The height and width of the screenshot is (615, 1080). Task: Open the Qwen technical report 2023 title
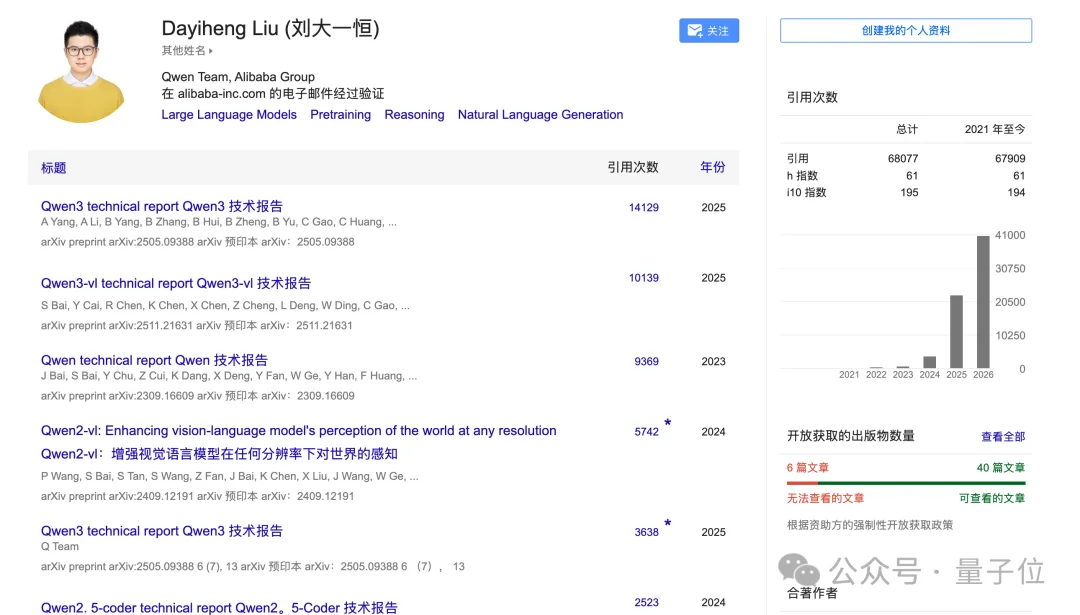[x=154, y=360]
